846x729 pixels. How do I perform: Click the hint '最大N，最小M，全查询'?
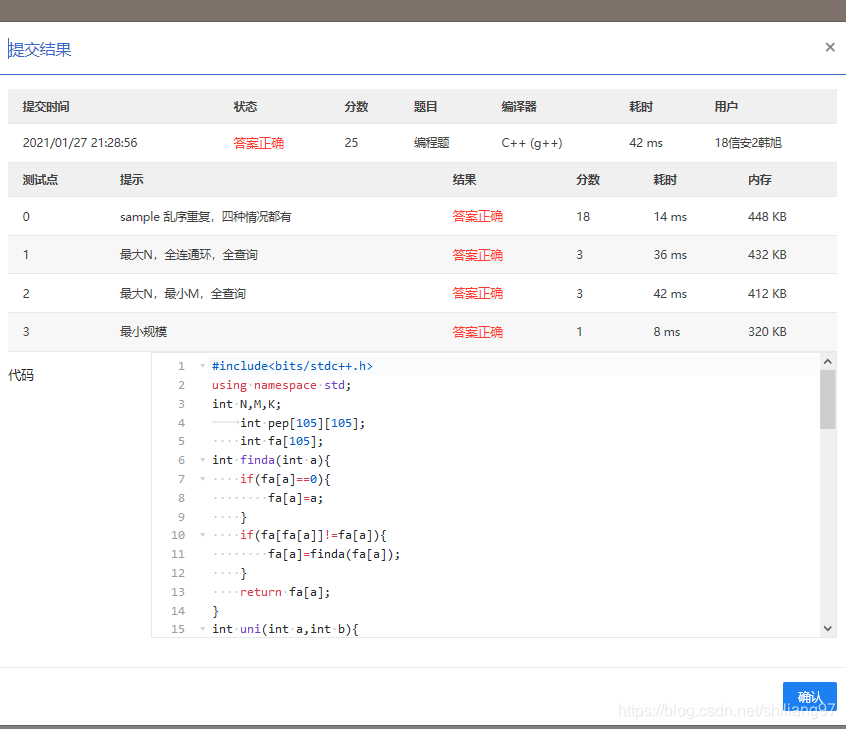click(182, 294)
